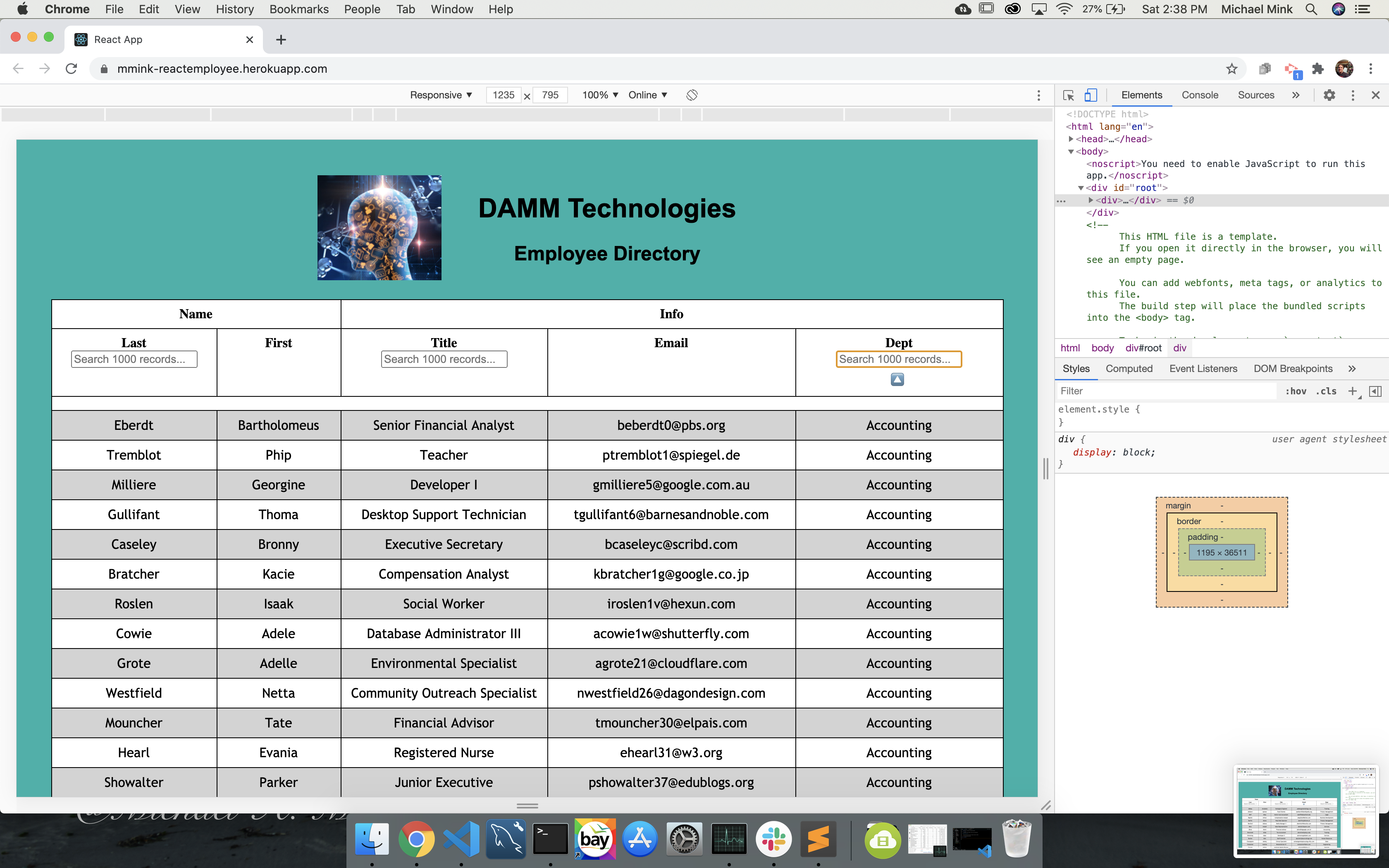Click the rotate device orientation icon
This screenshot has width=1389, height=868.
[692, 95]
